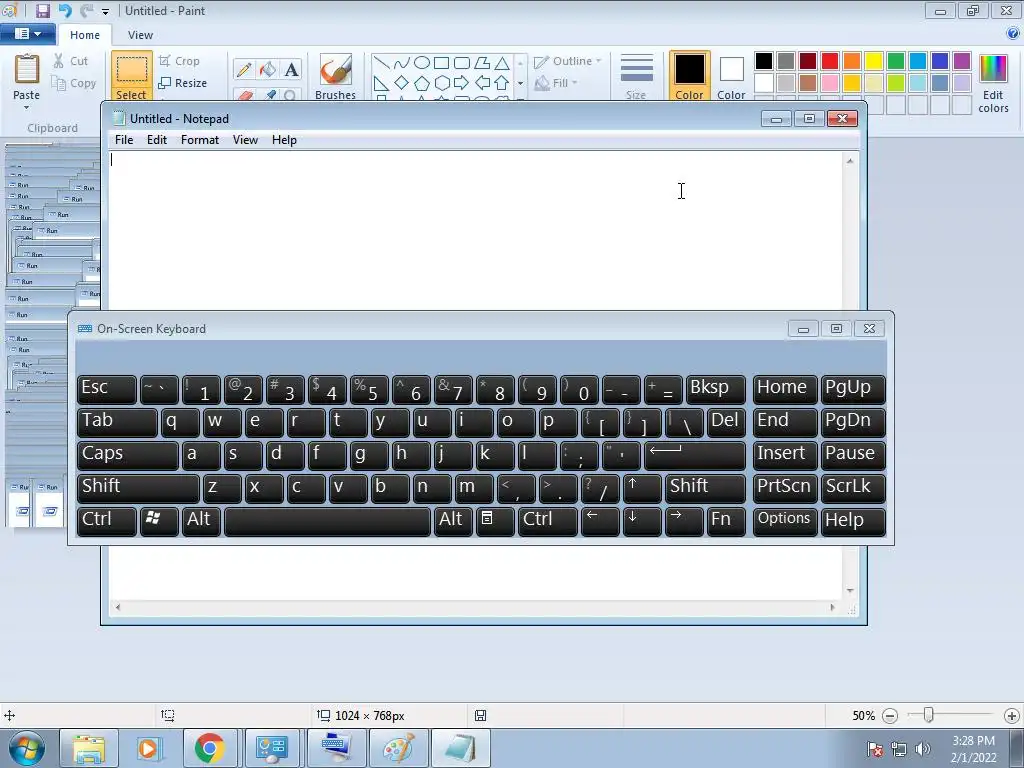
Task: Toggle the right Shift key on keyboard
Action: pos(705,488)
